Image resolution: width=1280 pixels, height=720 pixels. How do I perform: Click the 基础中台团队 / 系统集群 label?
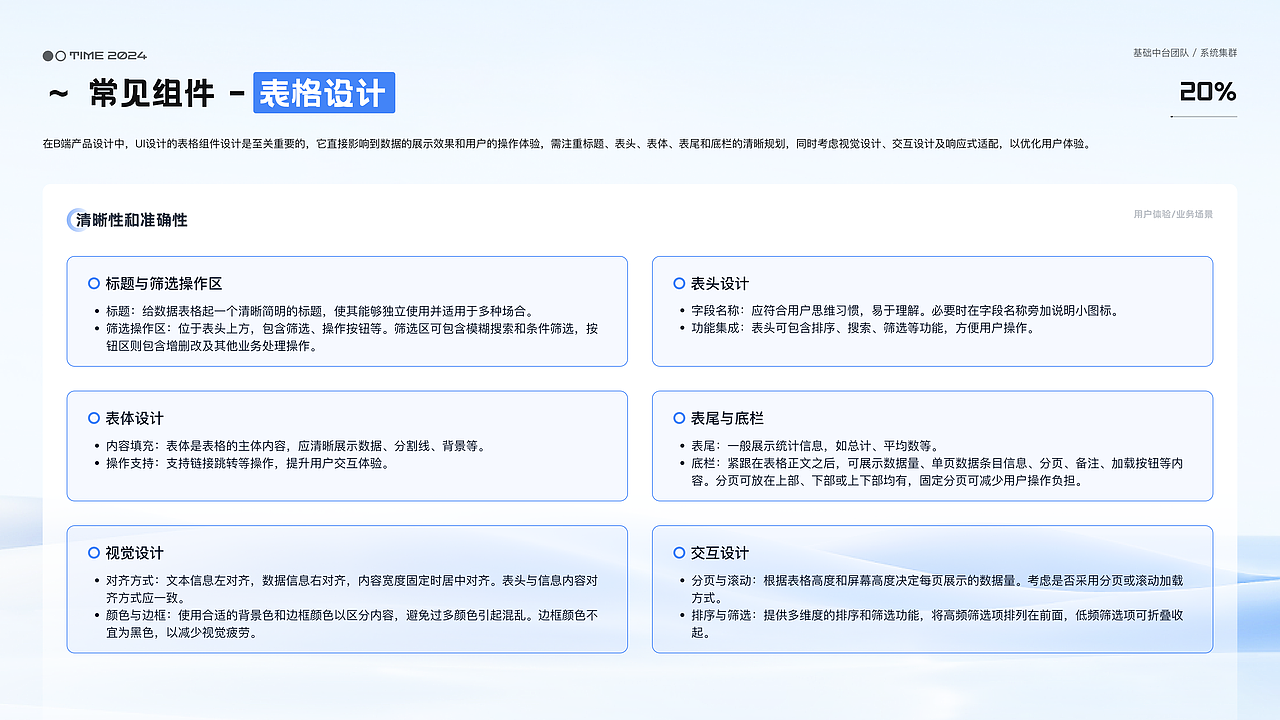pyautogui.click(x=1185, y=53)
